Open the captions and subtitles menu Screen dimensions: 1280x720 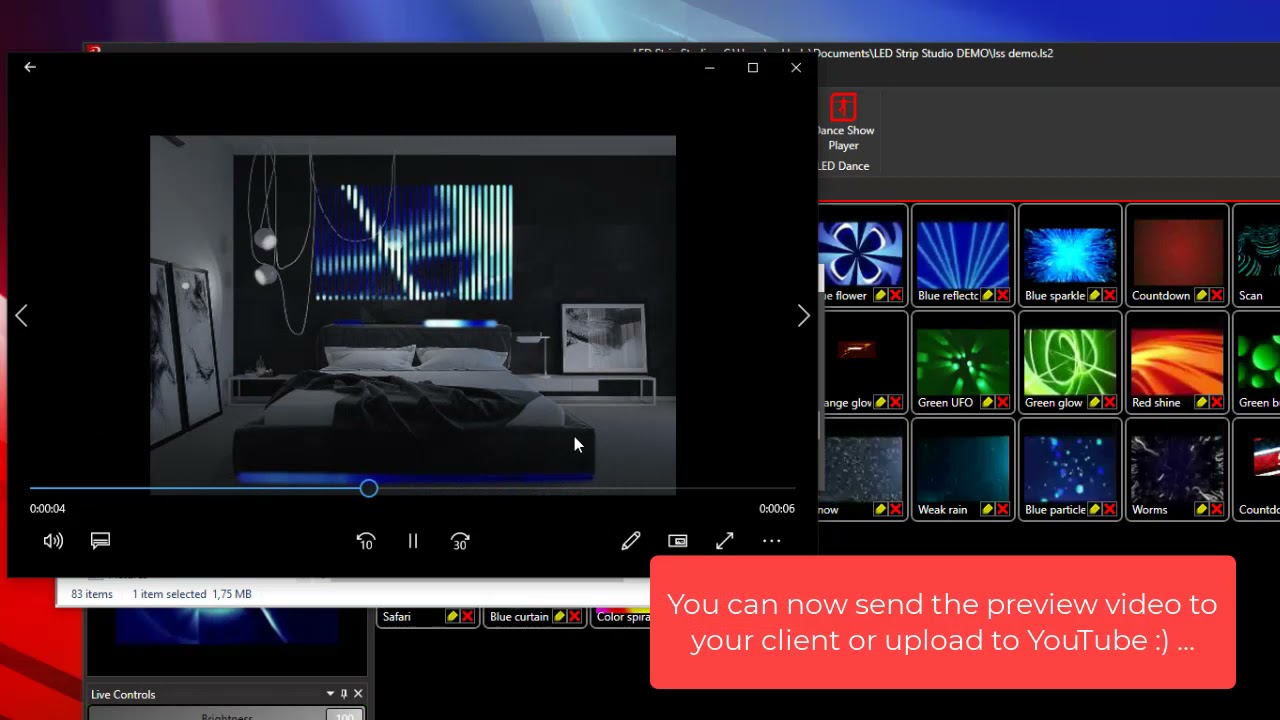point(100,541)
